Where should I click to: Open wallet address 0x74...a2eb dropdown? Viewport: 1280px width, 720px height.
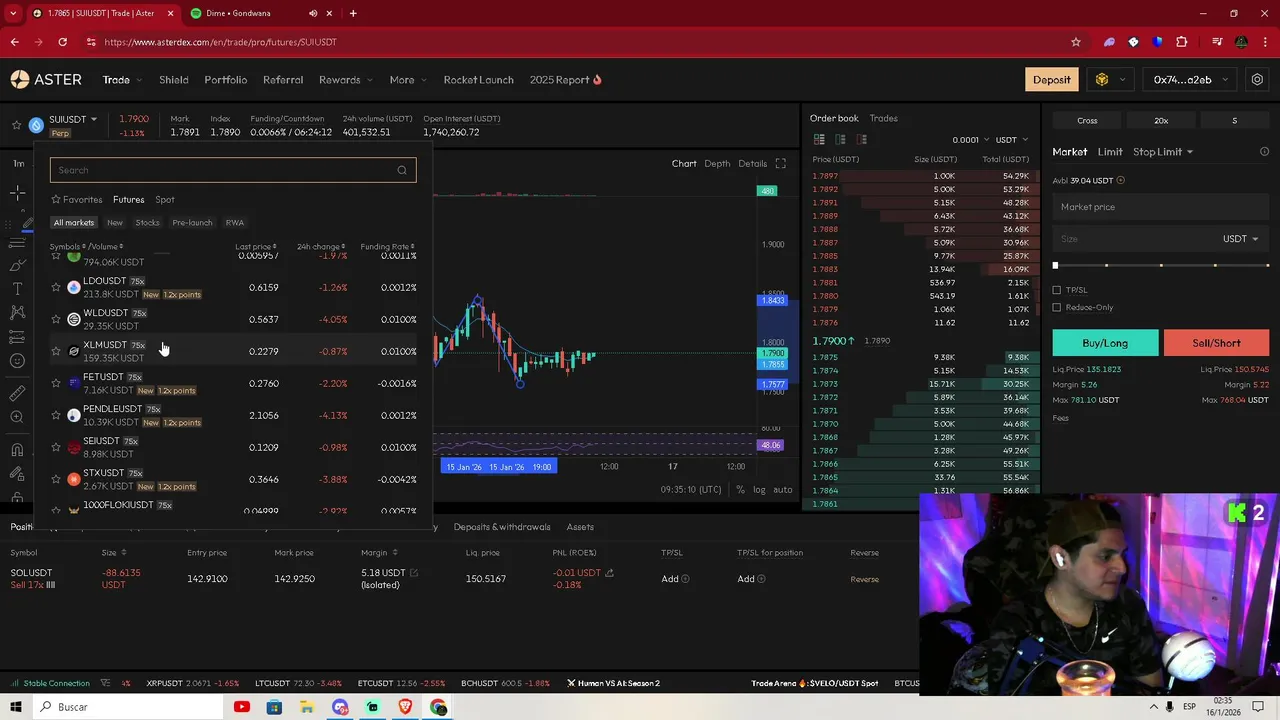[1188, 80]
